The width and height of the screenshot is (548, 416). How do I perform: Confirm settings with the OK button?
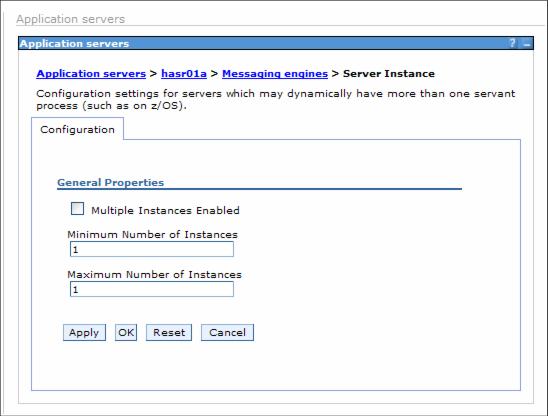(126, 332)
